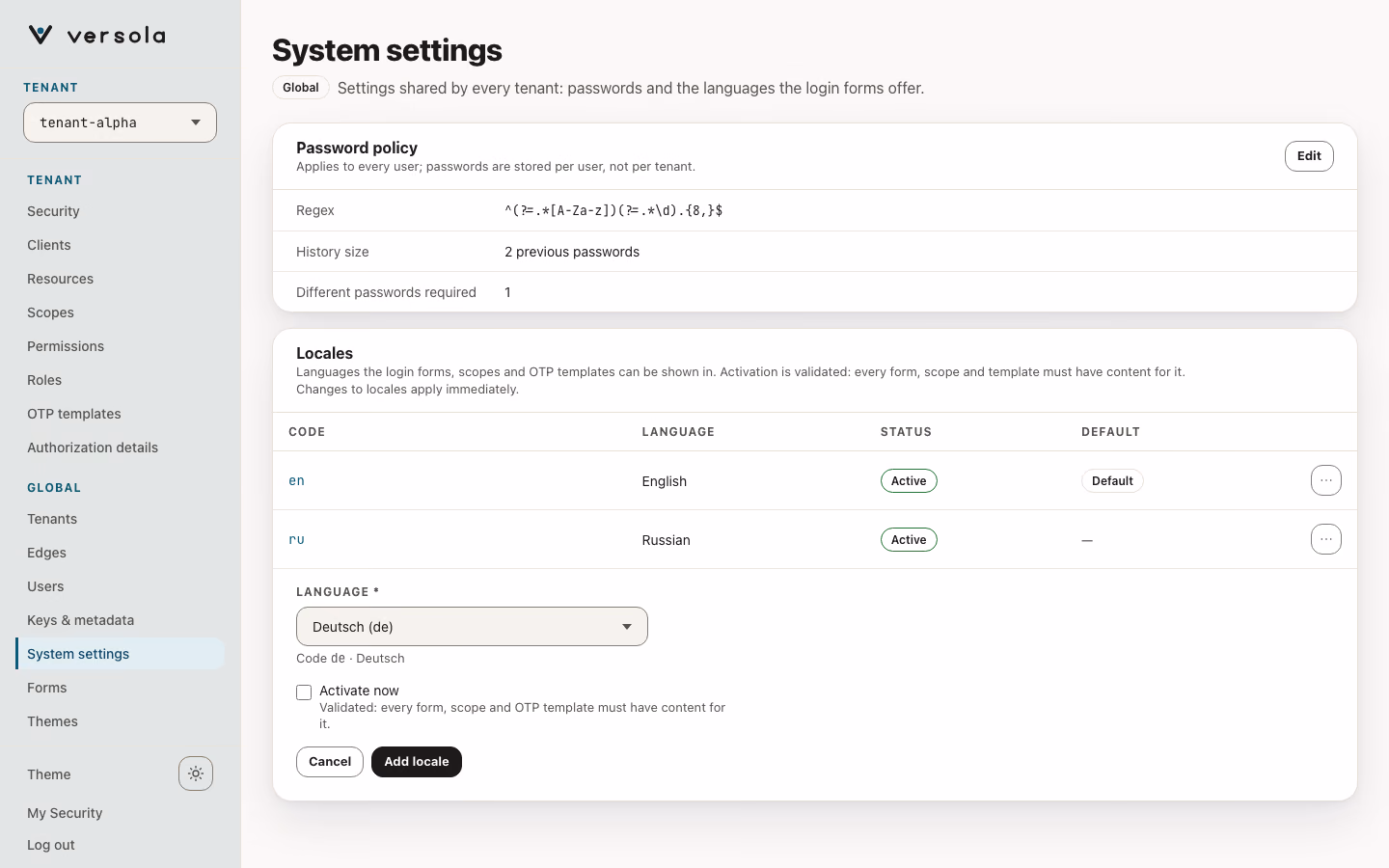The image size is (1389, 868).
Task: Open the actions menu for the ru locale
Action: pos(1326,539)
